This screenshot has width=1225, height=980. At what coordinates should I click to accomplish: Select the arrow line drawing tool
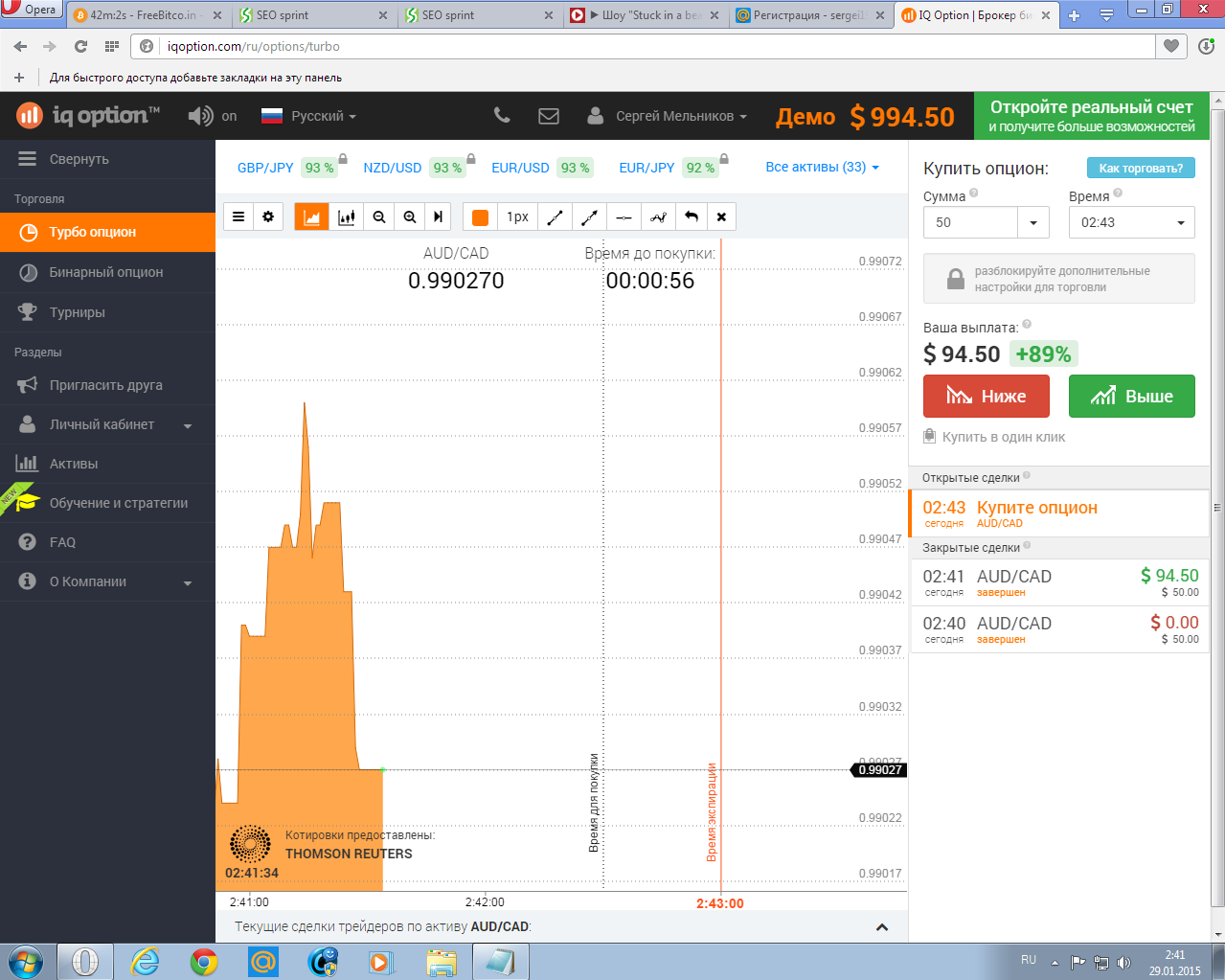coord(589,217)
